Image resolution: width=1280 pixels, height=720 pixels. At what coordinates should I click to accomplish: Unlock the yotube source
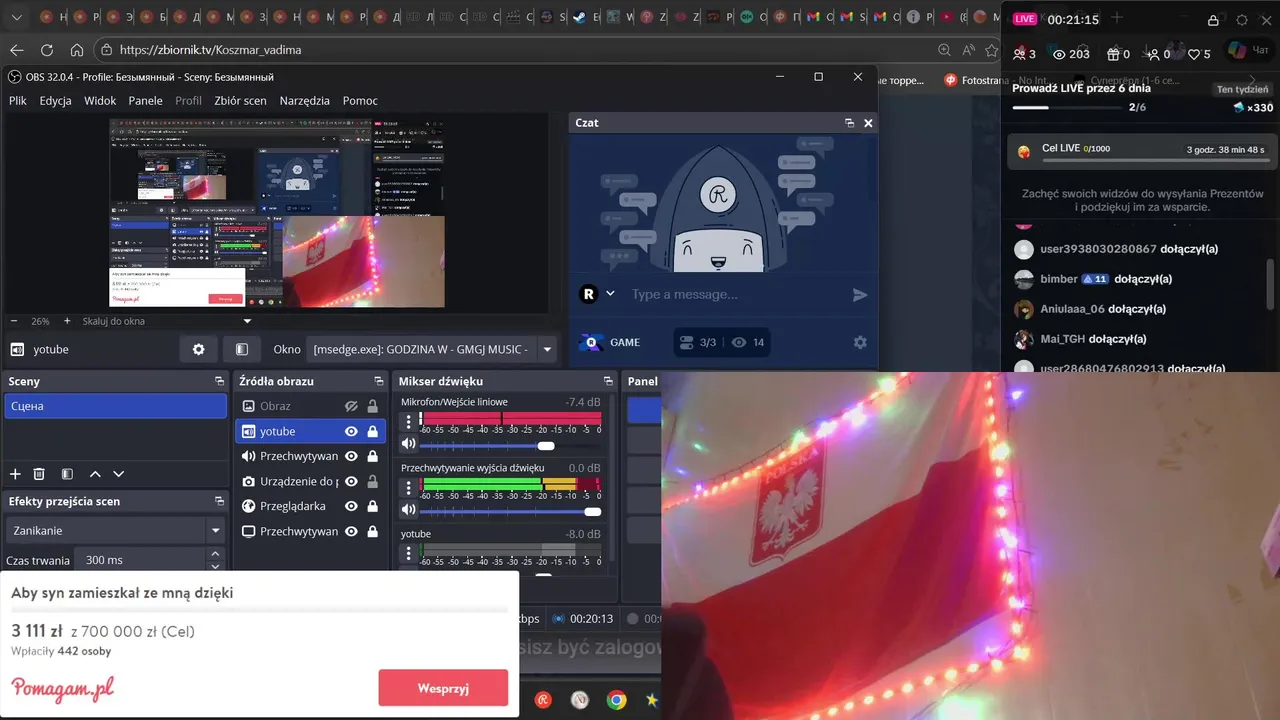[x=372, y=431]
